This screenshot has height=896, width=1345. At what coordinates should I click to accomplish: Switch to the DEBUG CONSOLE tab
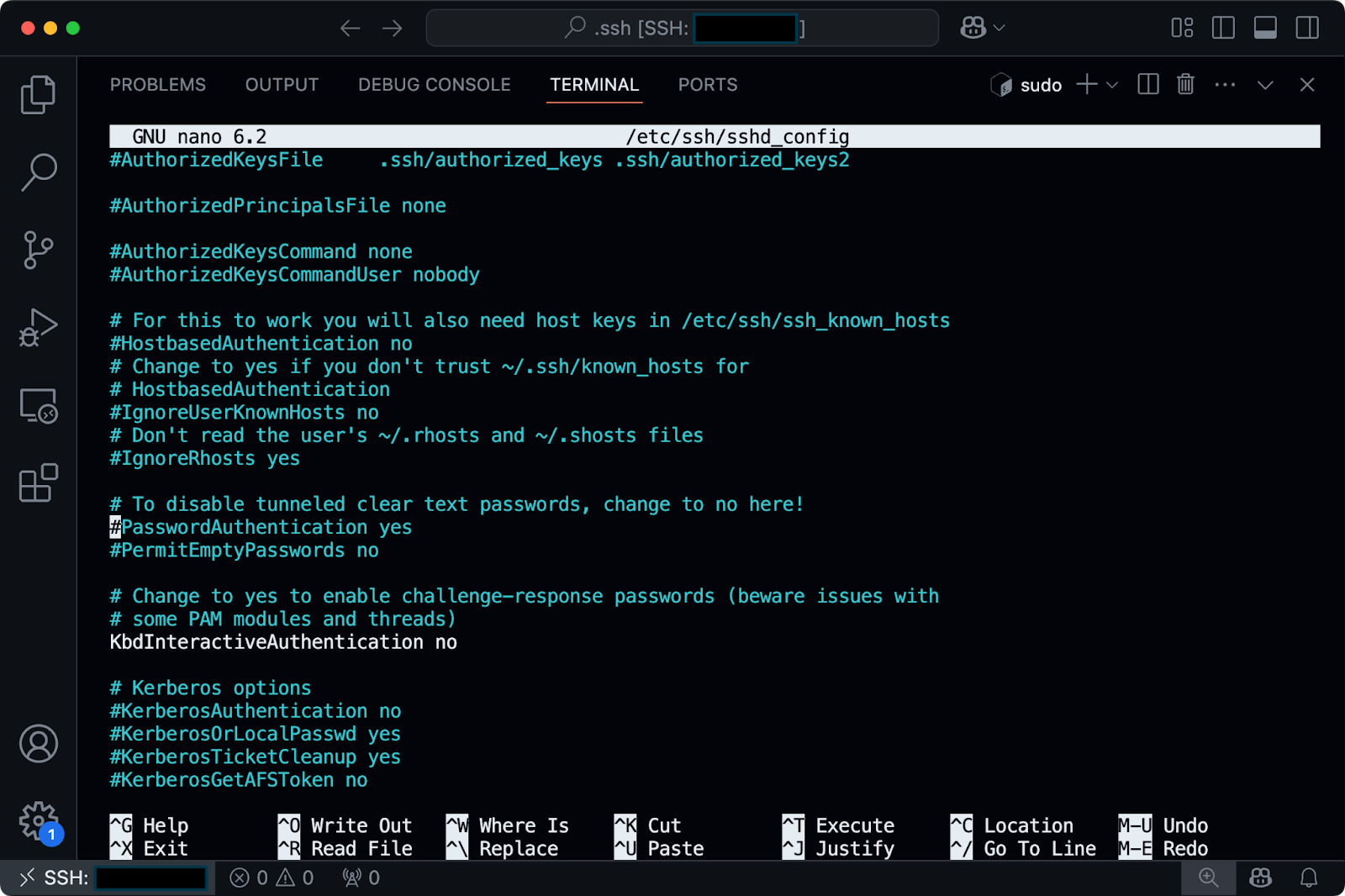tap(435, 85)
